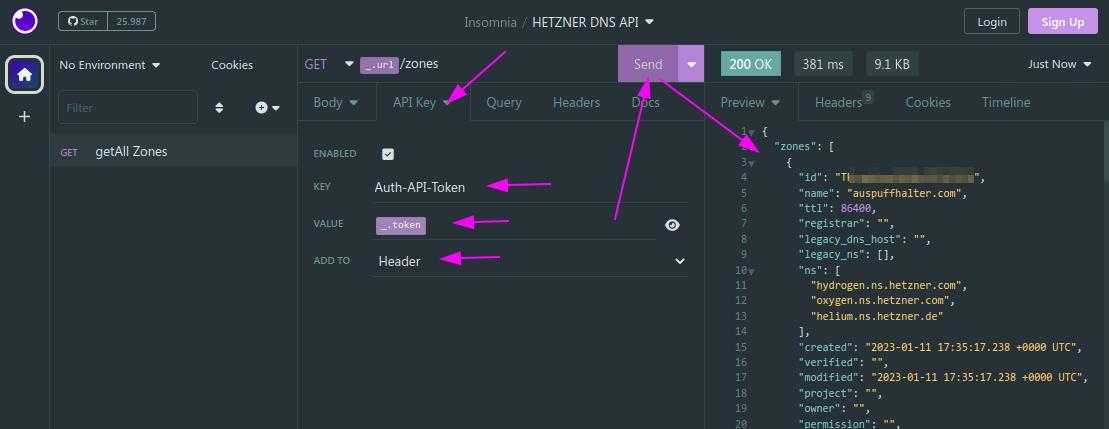Viewport: 1109px width, 429px height.
Task: Open the create request plus menu
Action: [x=268, y=107]
